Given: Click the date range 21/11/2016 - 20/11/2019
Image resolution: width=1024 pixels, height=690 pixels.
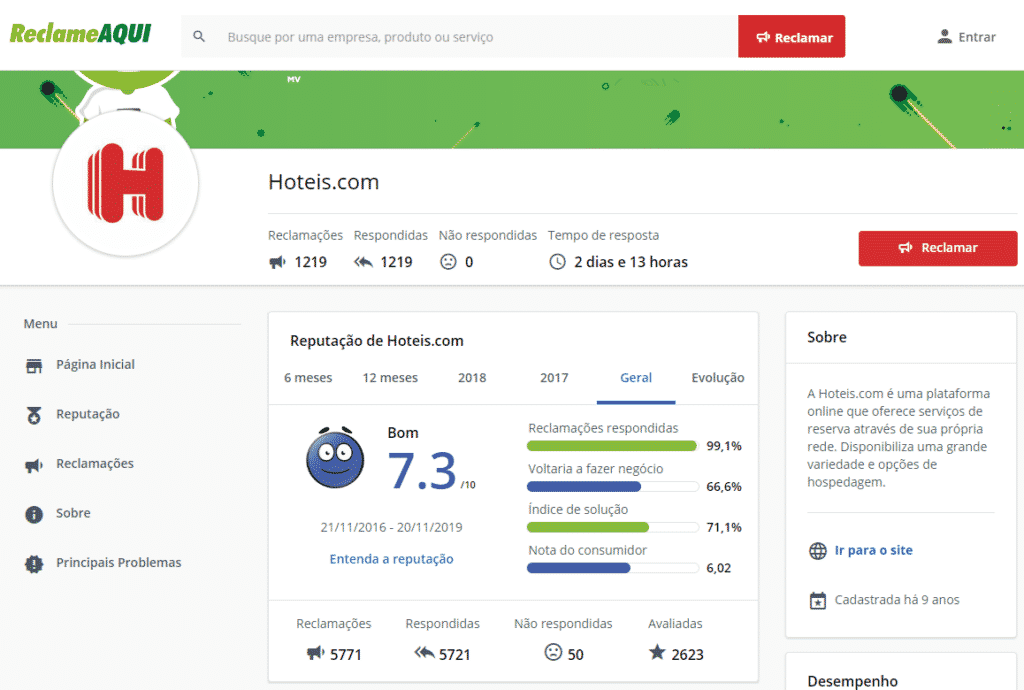Looking at the screenshot, I should 391,527.
